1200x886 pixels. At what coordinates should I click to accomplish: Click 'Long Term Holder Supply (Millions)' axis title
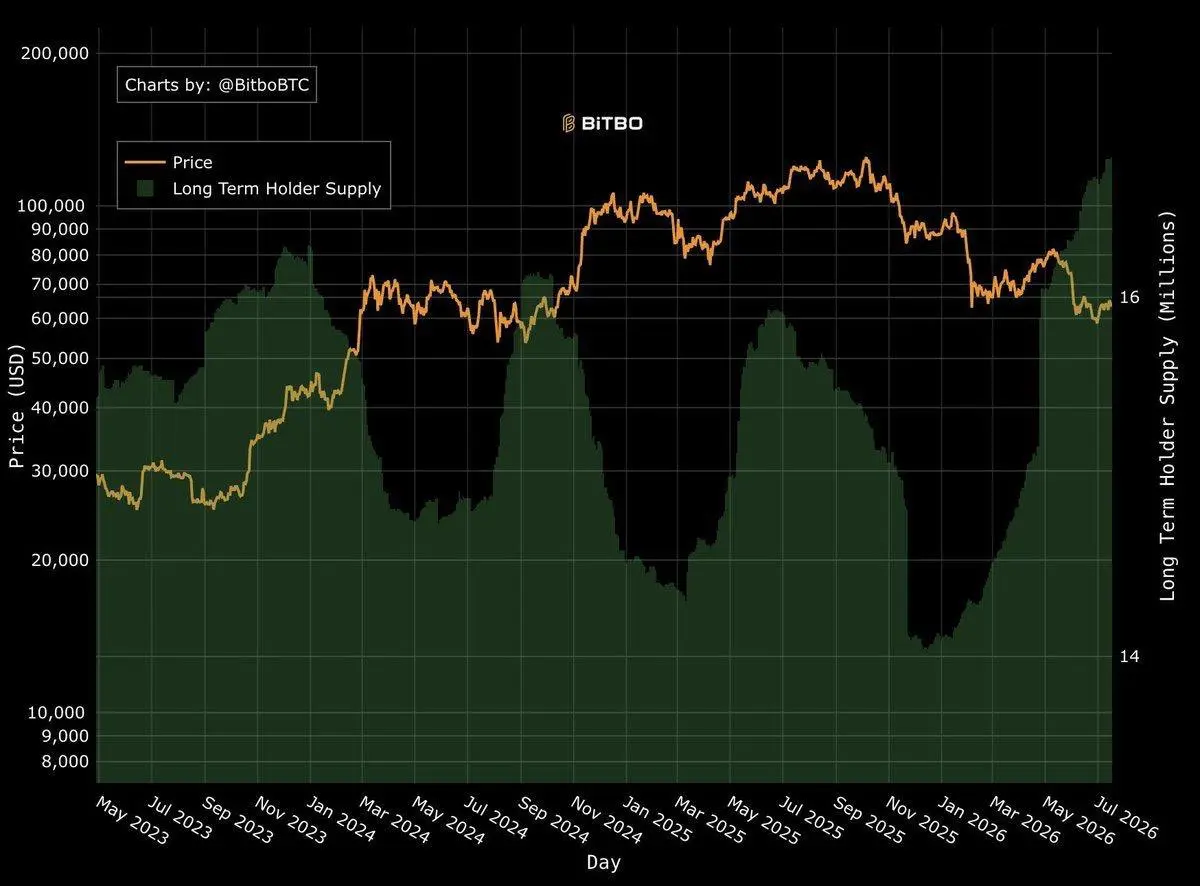coord(1167,407)
